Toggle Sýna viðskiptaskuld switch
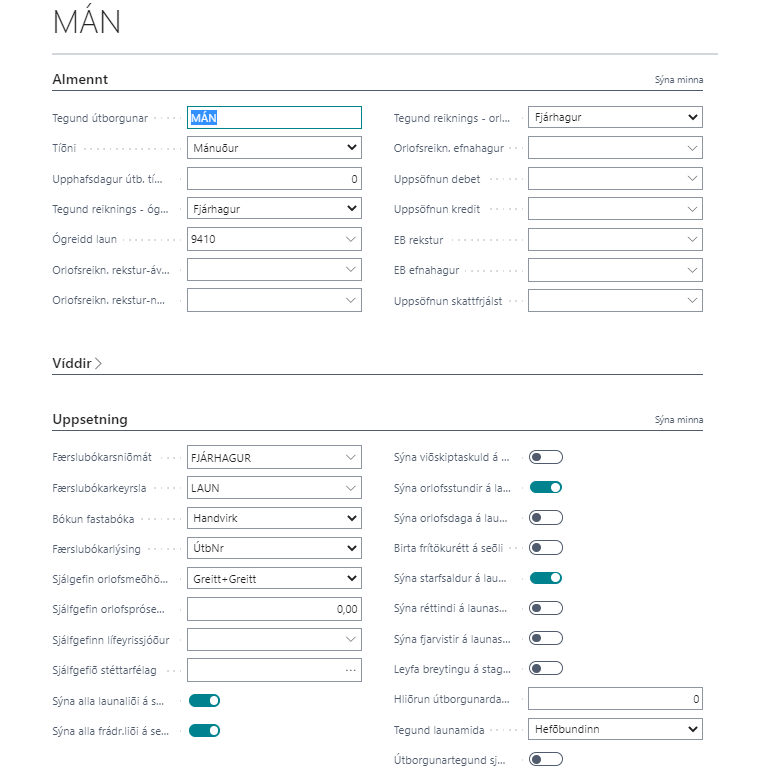The height and width of the screenshot is (772, 767). point(546,457)
